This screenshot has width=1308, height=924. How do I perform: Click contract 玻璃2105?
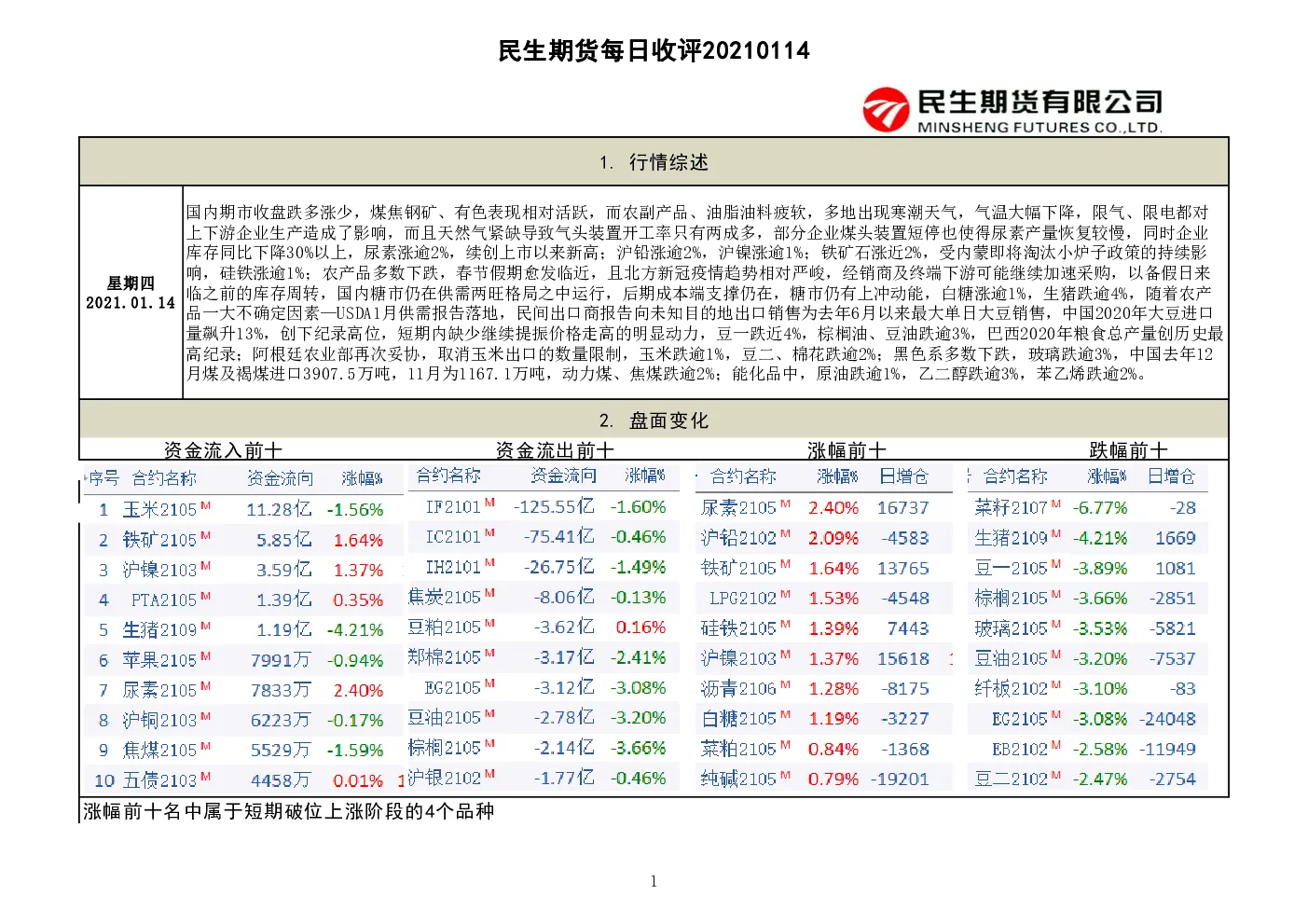[1012, 628]
